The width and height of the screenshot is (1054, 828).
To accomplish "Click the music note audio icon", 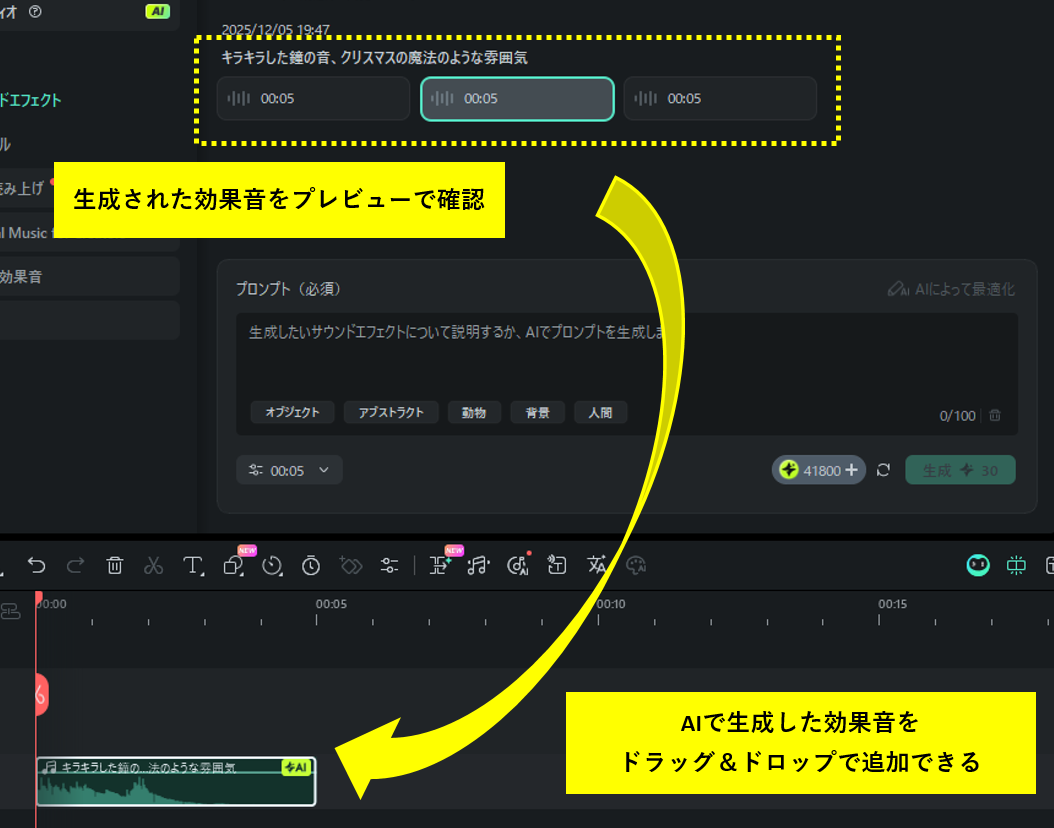I will coord(478,565).
